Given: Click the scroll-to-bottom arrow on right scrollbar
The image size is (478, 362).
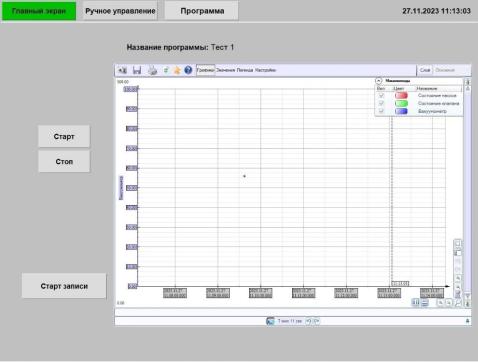Looking at the screenshot, I should [468, 304].
